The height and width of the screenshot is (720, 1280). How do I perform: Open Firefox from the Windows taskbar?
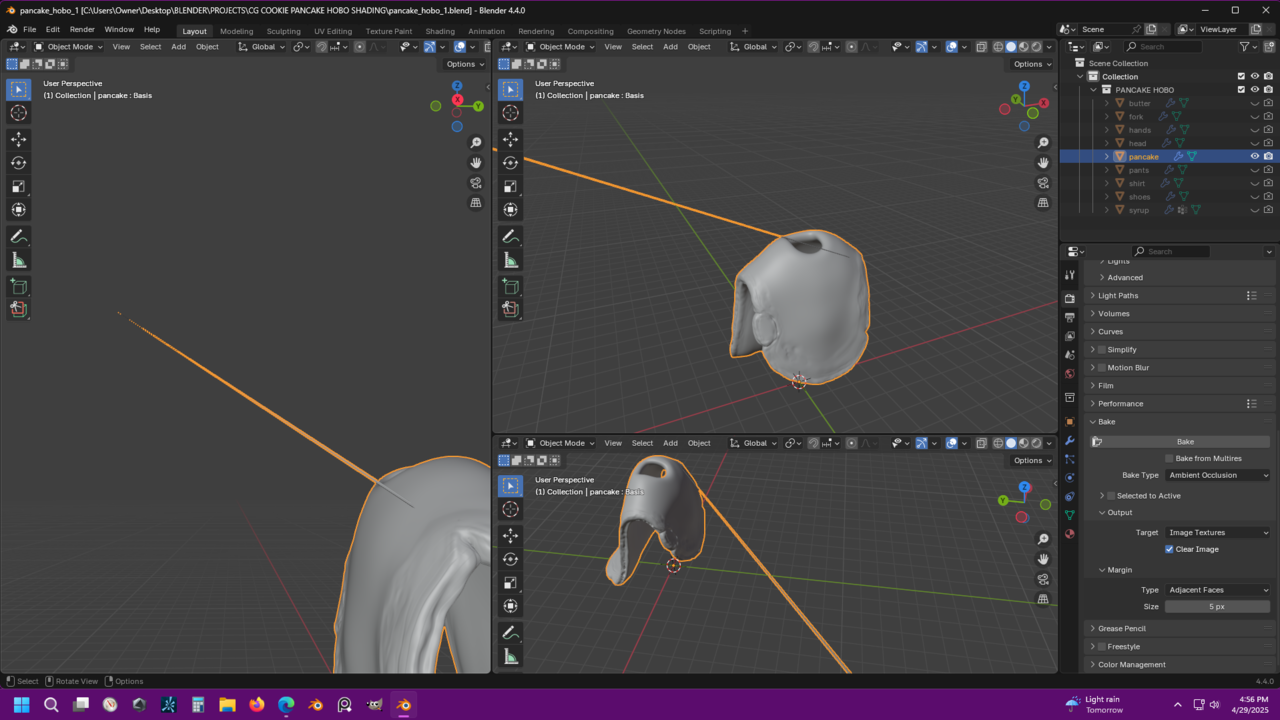tap(257, 705)
